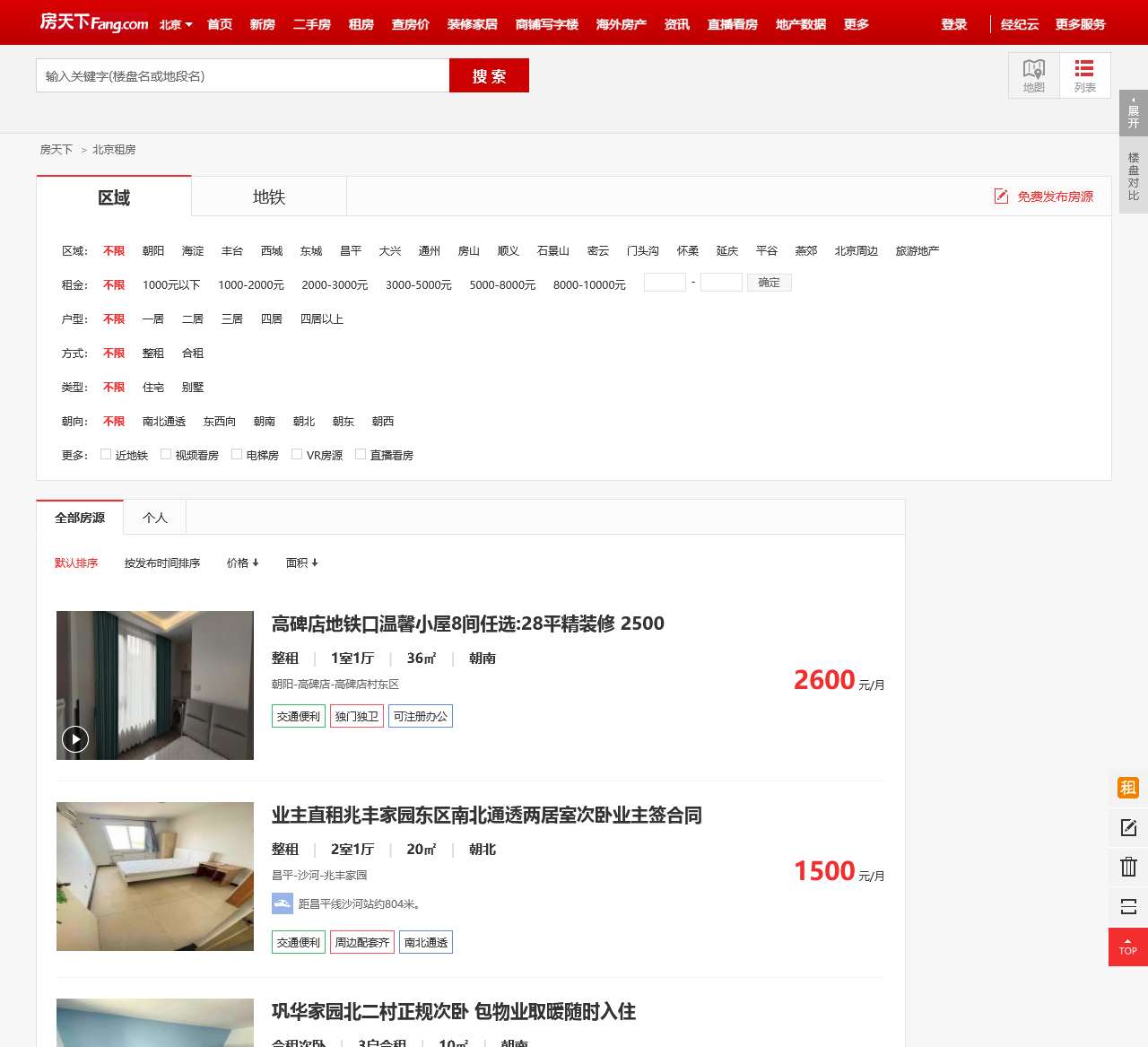The width and height of the screenshot is (1148, 1047).
Task: Open 更多服务 menu
Action: coord(1081,24)
